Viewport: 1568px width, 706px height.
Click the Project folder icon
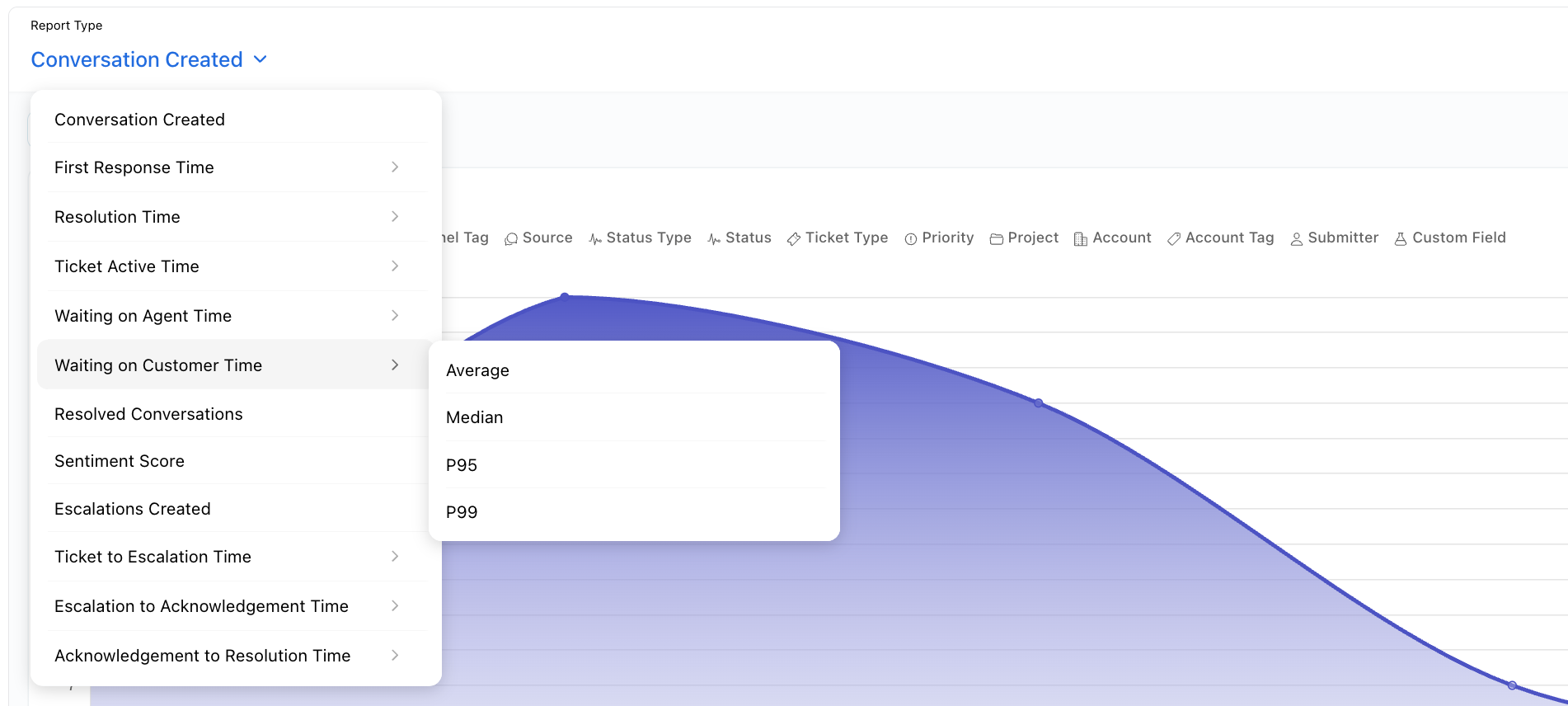click(997, 238)
